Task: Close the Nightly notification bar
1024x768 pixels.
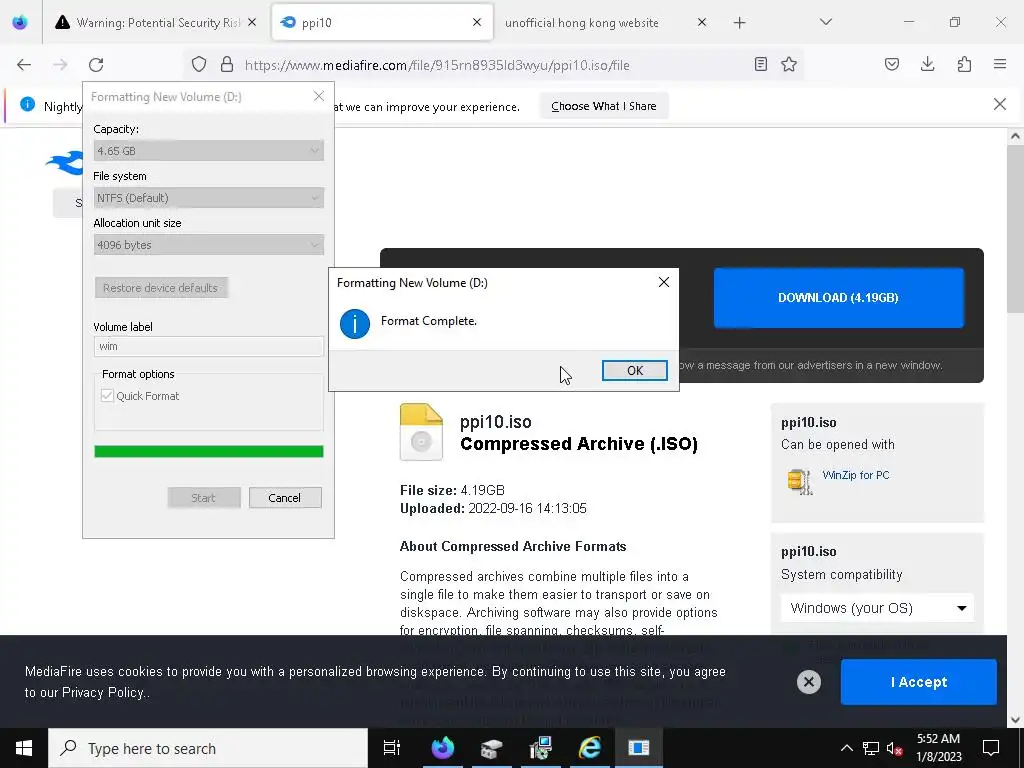Action: 999,104
